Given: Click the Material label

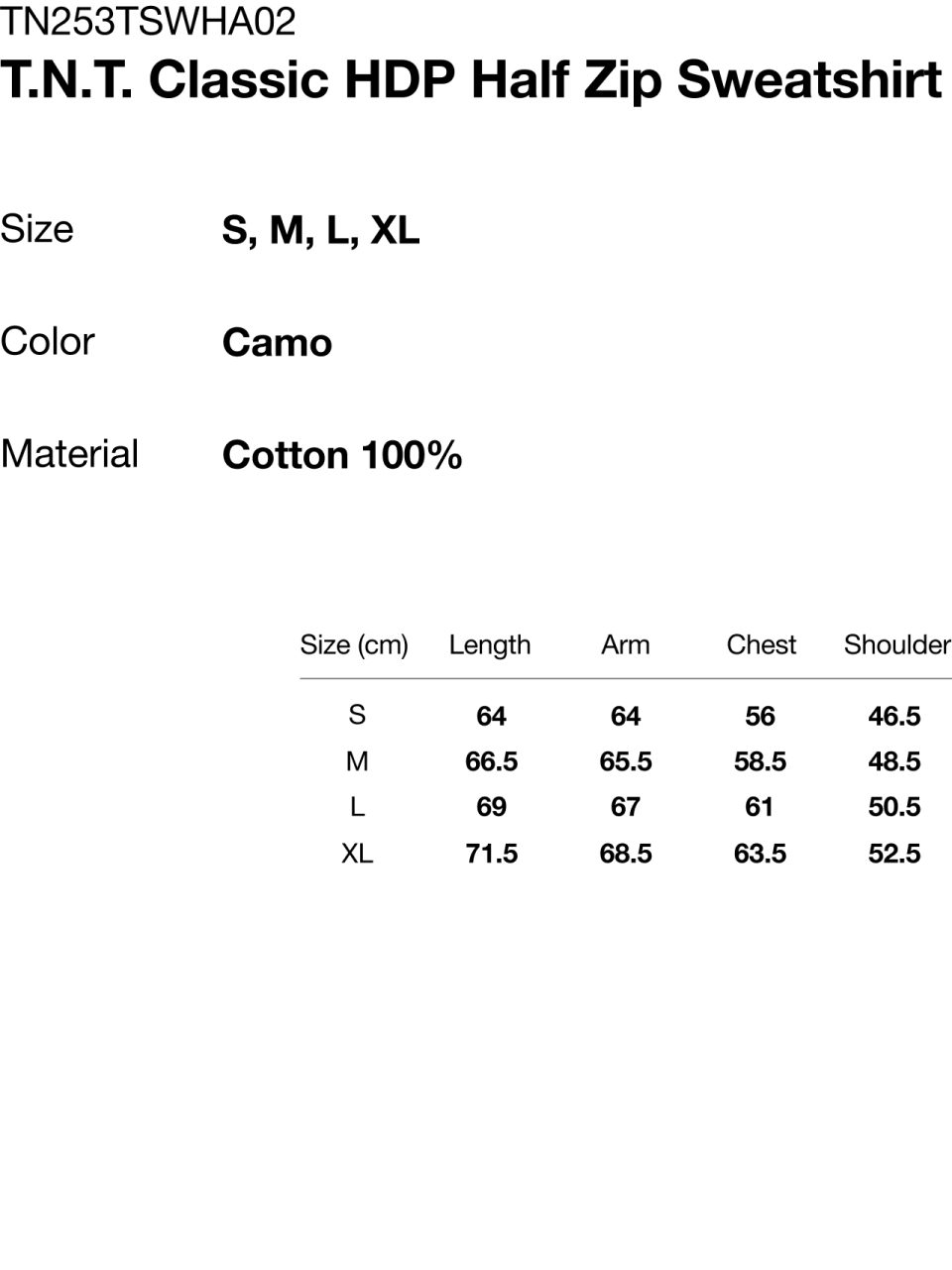Looking at the screenshot, I should 69,454.
